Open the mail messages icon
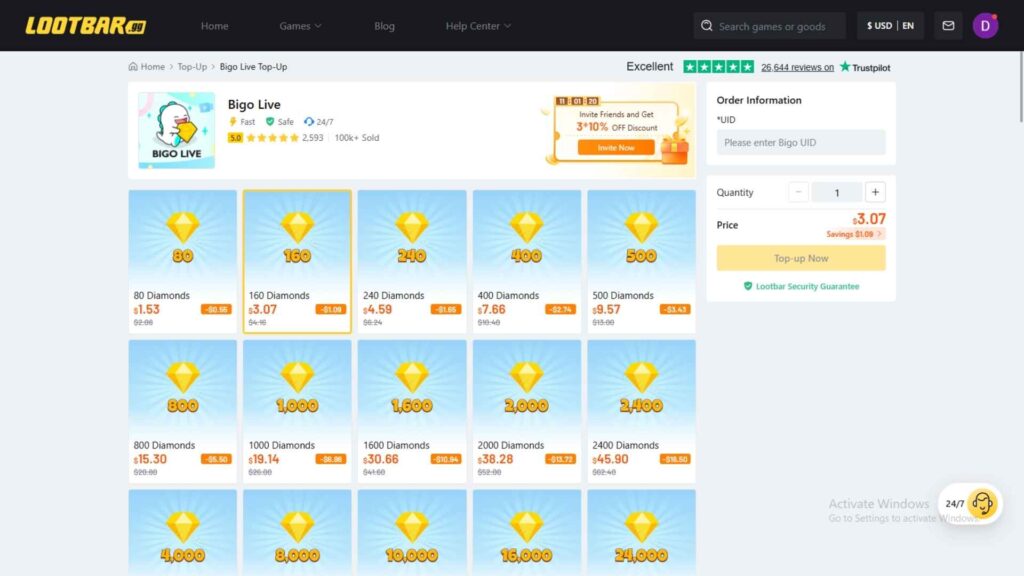The image size is (1024, 576). point(948,25)
